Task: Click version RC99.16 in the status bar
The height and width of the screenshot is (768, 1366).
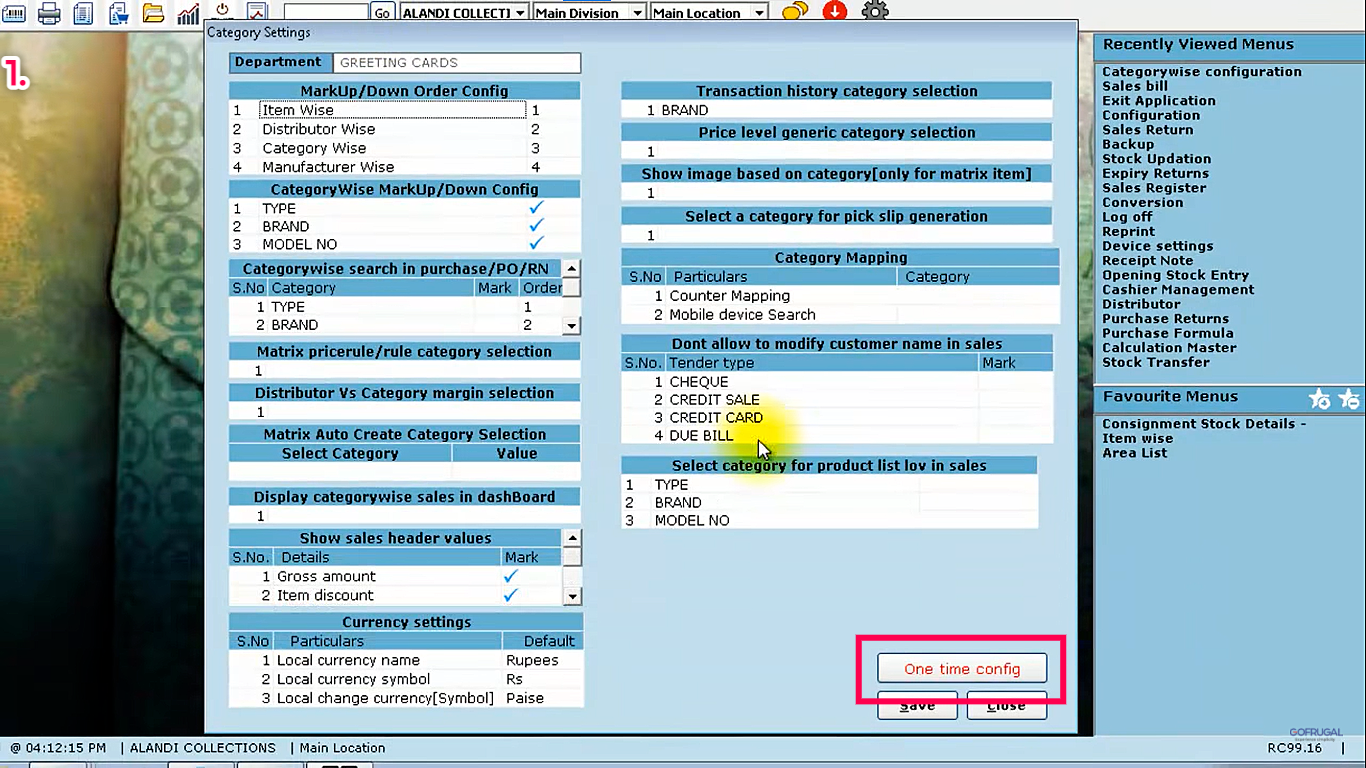Action: [x=1294, y=748]
